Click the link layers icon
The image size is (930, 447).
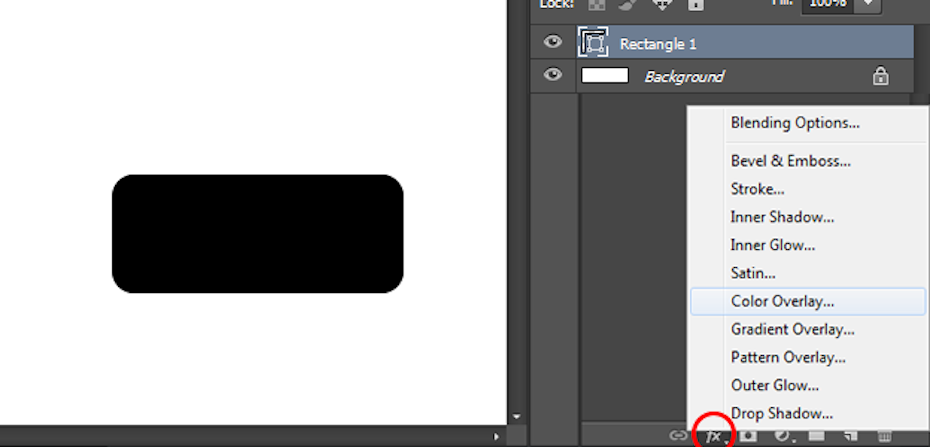678,436
